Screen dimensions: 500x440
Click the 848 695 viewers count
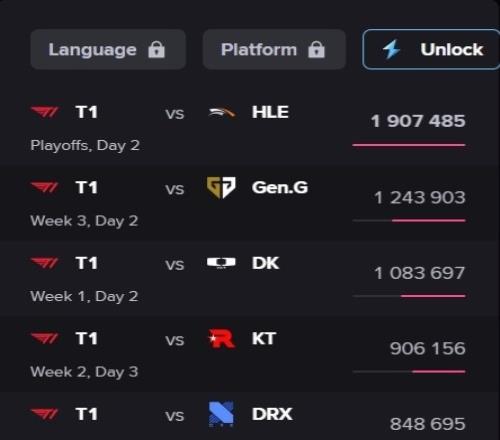[x=427, y=424]
